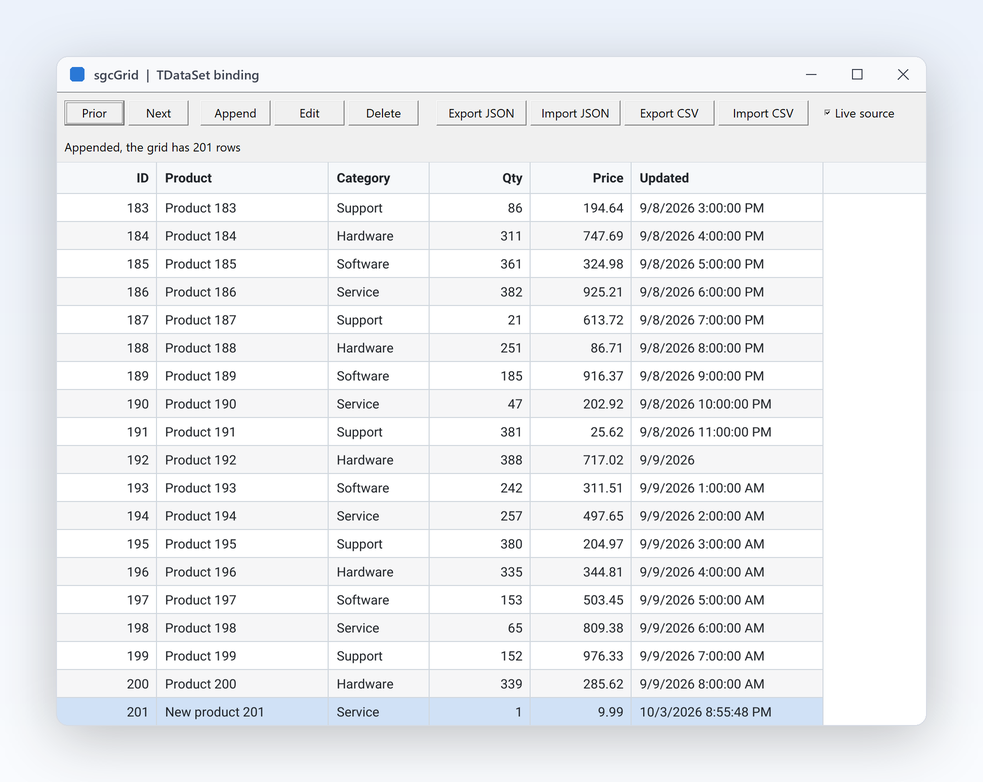Click the '9/8/2026 11:00:00 PM' cell

(x=727, y=432)
